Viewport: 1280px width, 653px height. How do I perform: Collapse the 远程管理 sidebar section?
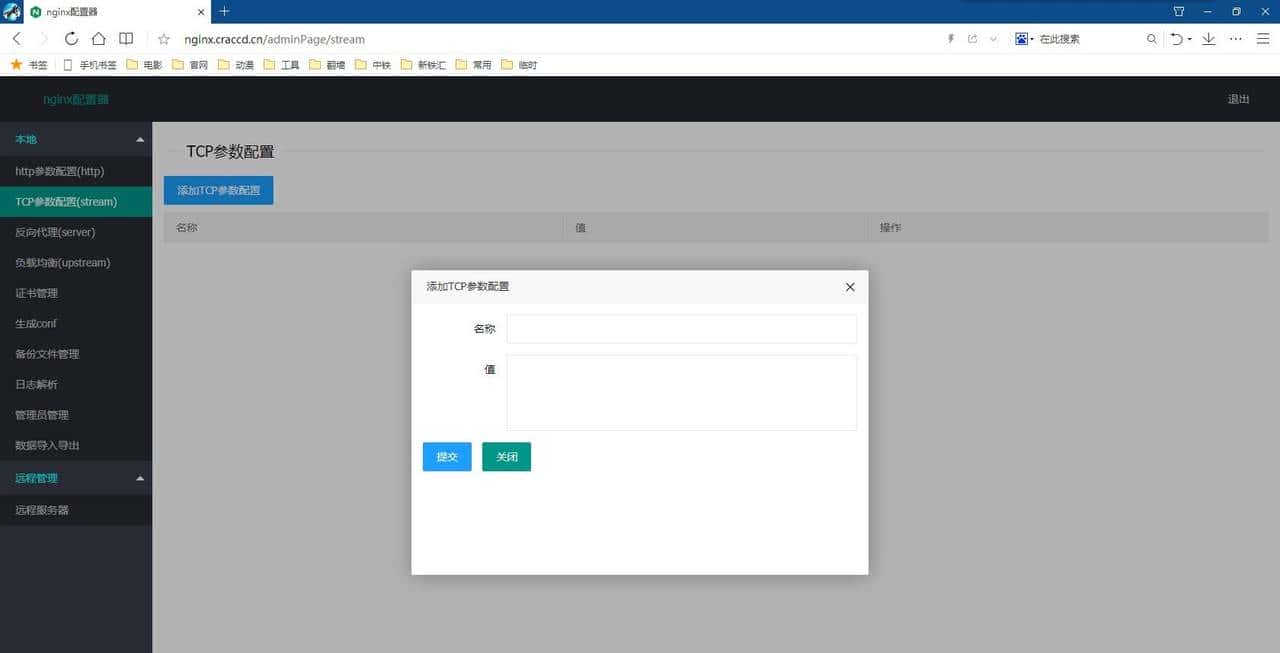point(140,478)
